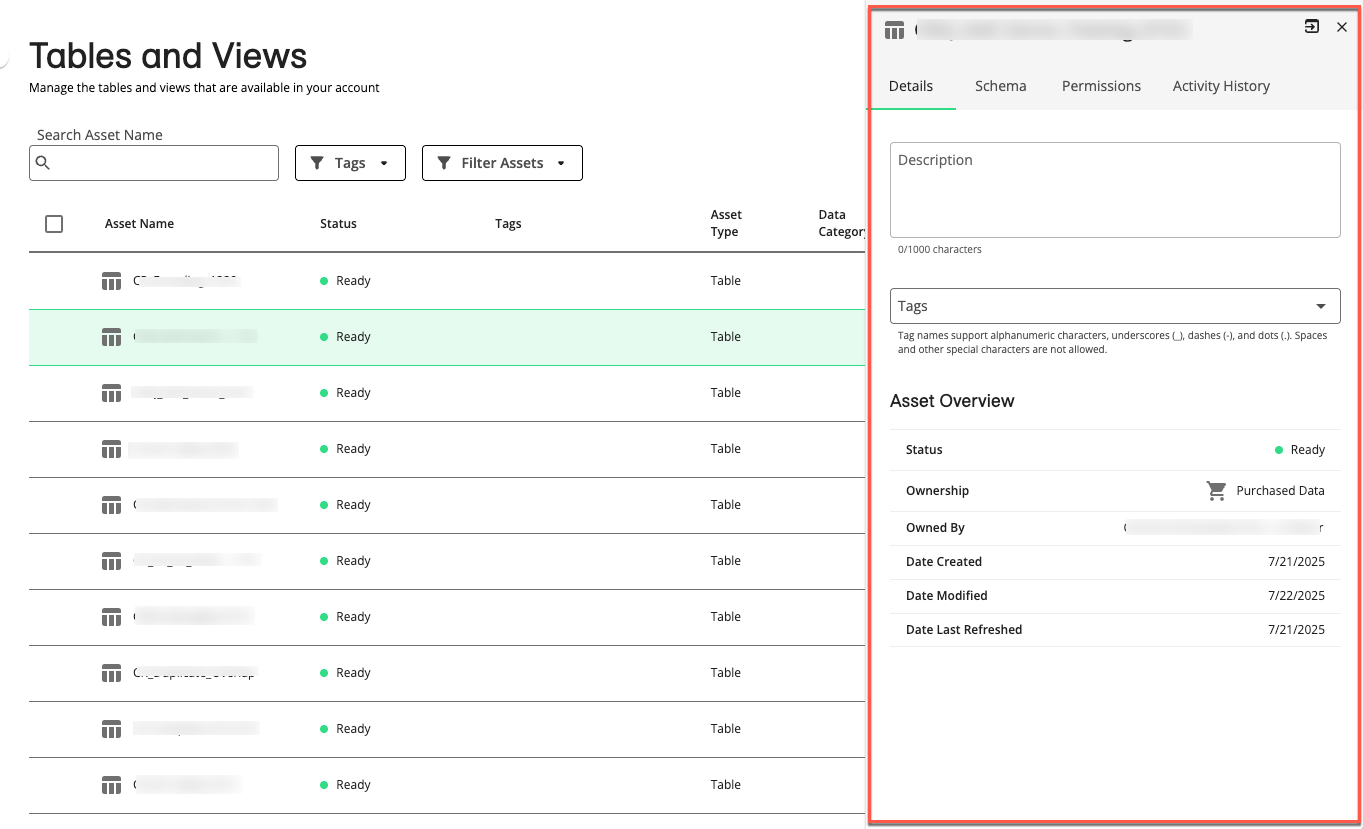The width and height of the screenshot is (1363, 829).
Task: Close the asset details side panel
Action: [x=1342, y=27]
